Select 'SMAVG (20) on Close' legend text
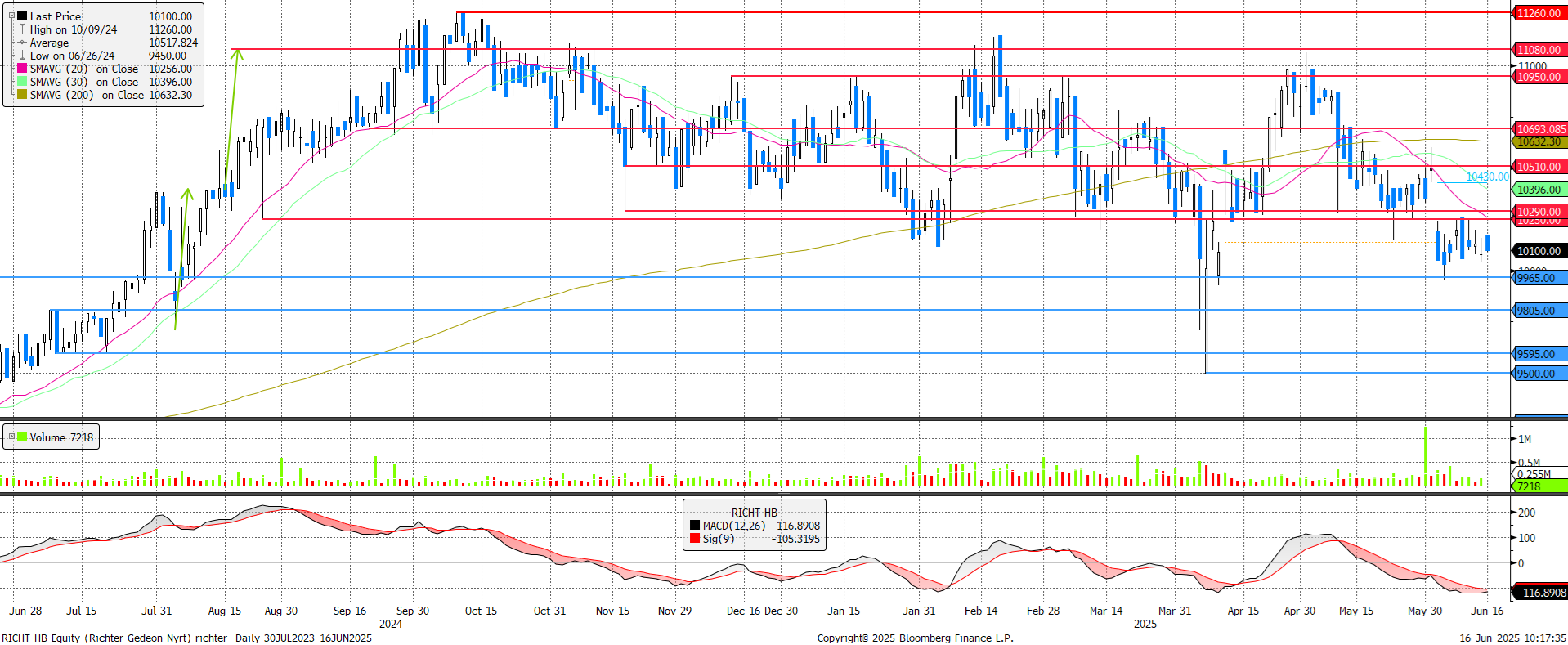The image size is (1568, 645). click(x=84, y=69)
